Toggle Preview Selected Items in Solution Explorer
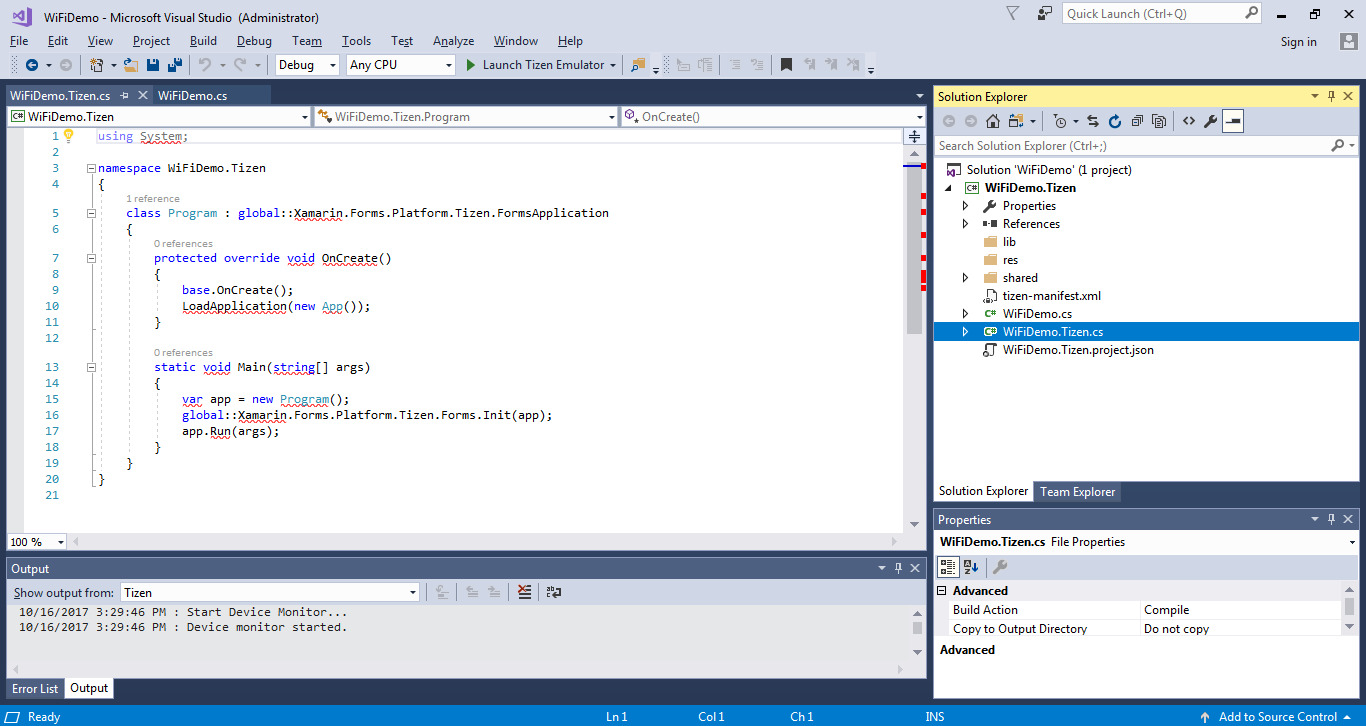 coord(1233,121)
